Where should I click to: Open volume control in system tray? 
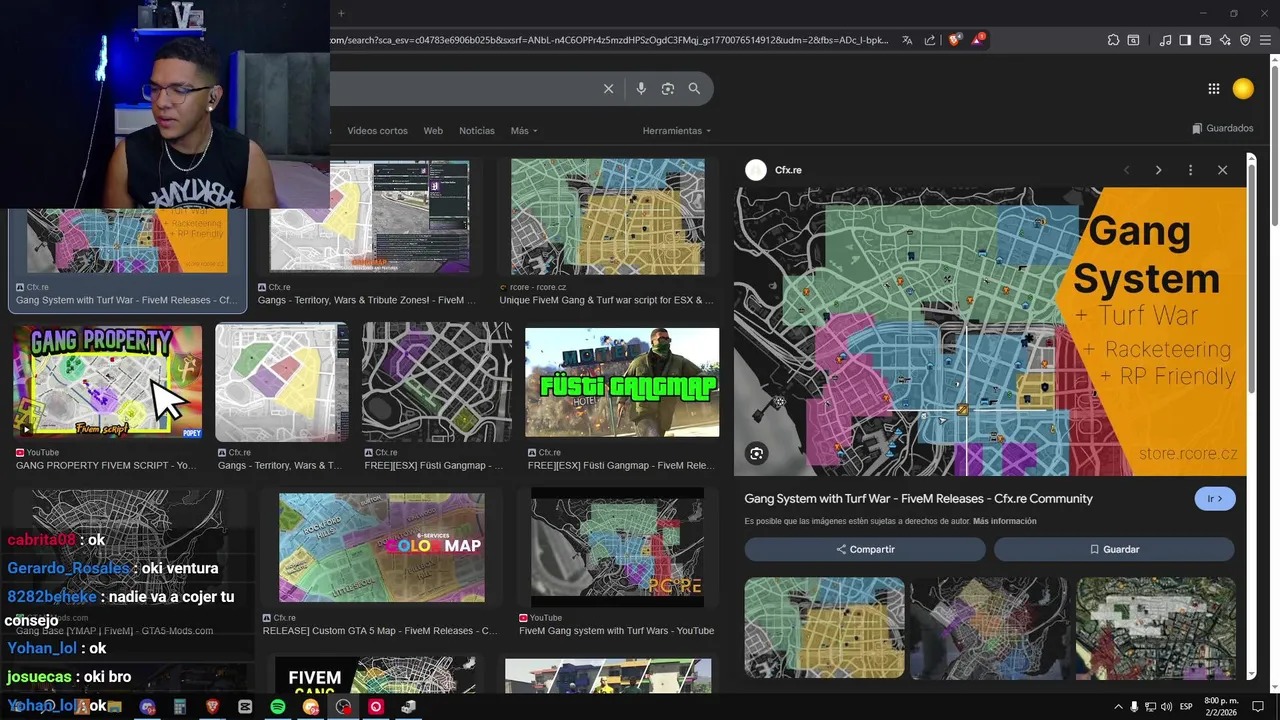click(1166, 707)
